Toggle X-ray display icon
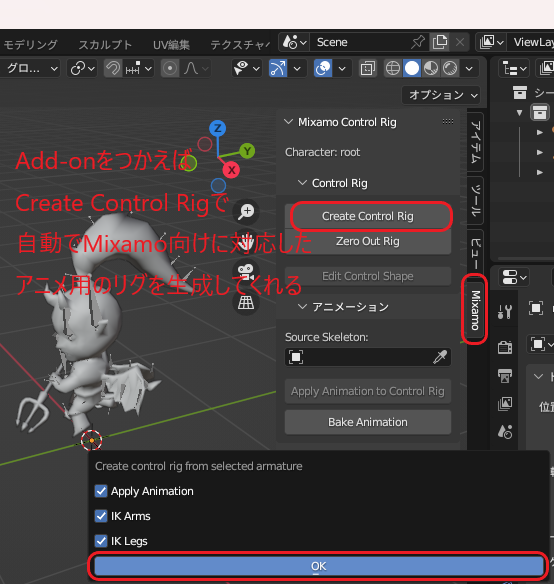This screenshot has height=584, width=554. click(x=368, y=69)
